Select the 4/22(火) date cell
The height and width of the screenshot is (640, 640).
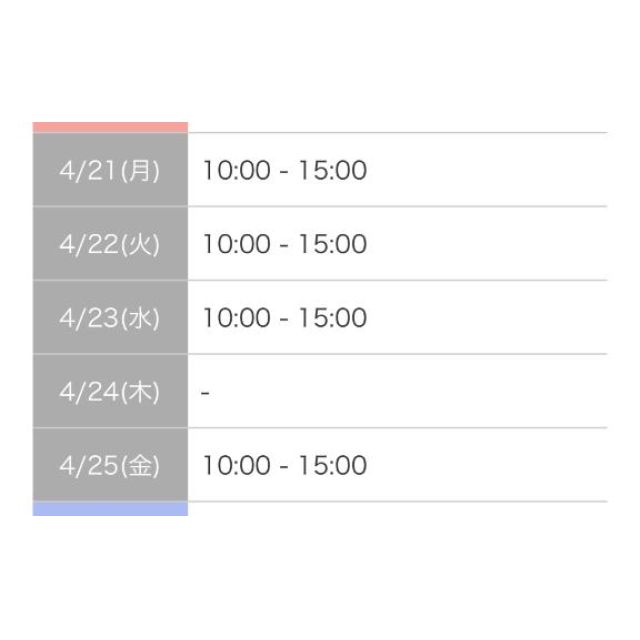tap(110, 244)
